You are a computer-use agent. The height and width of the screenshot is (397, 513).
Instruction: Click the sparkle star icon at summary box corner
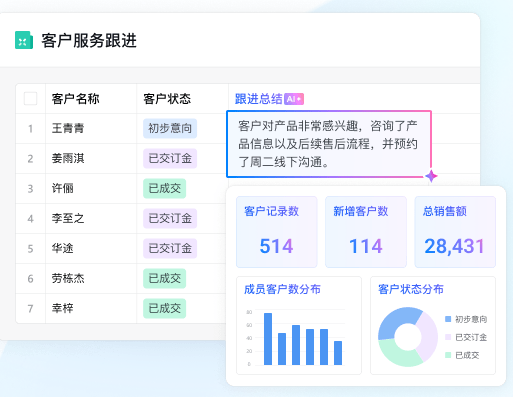431,176
